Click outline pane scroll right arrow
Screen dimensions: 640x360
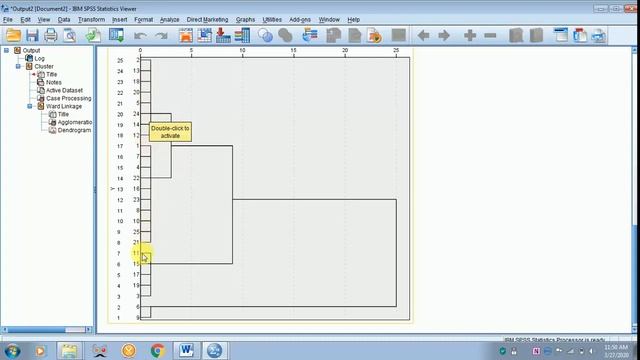click(89, 329)
